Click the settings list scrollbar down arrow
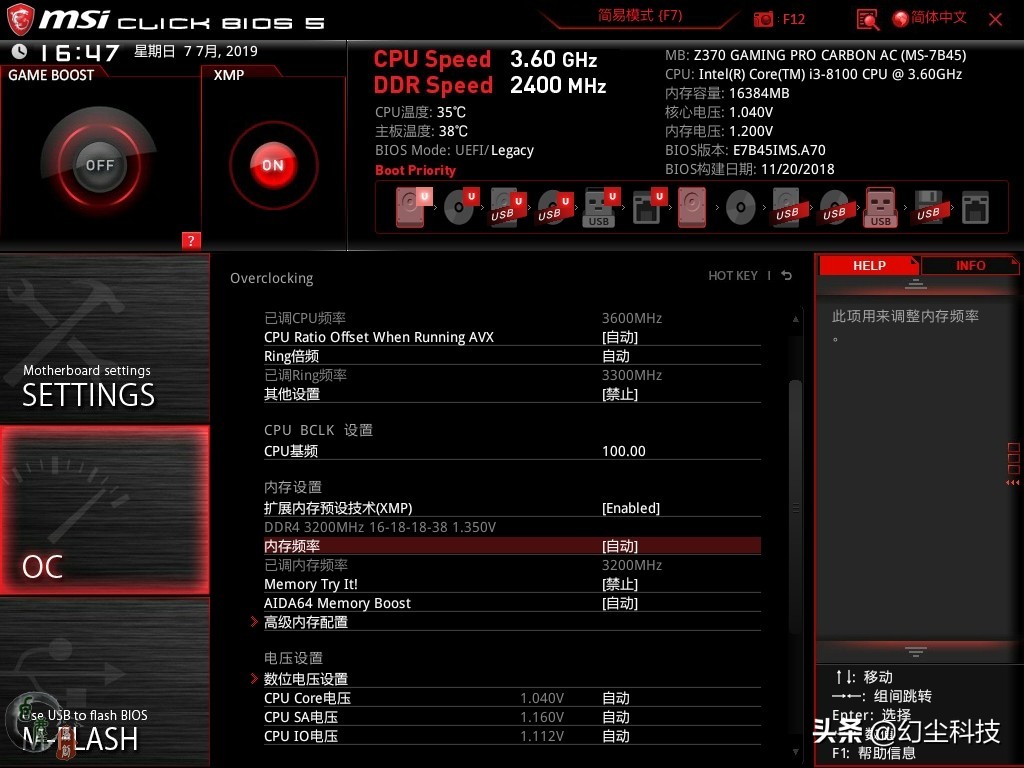Screen dimensions: 1024x768 pyautogui.click(x=795, y=752)
